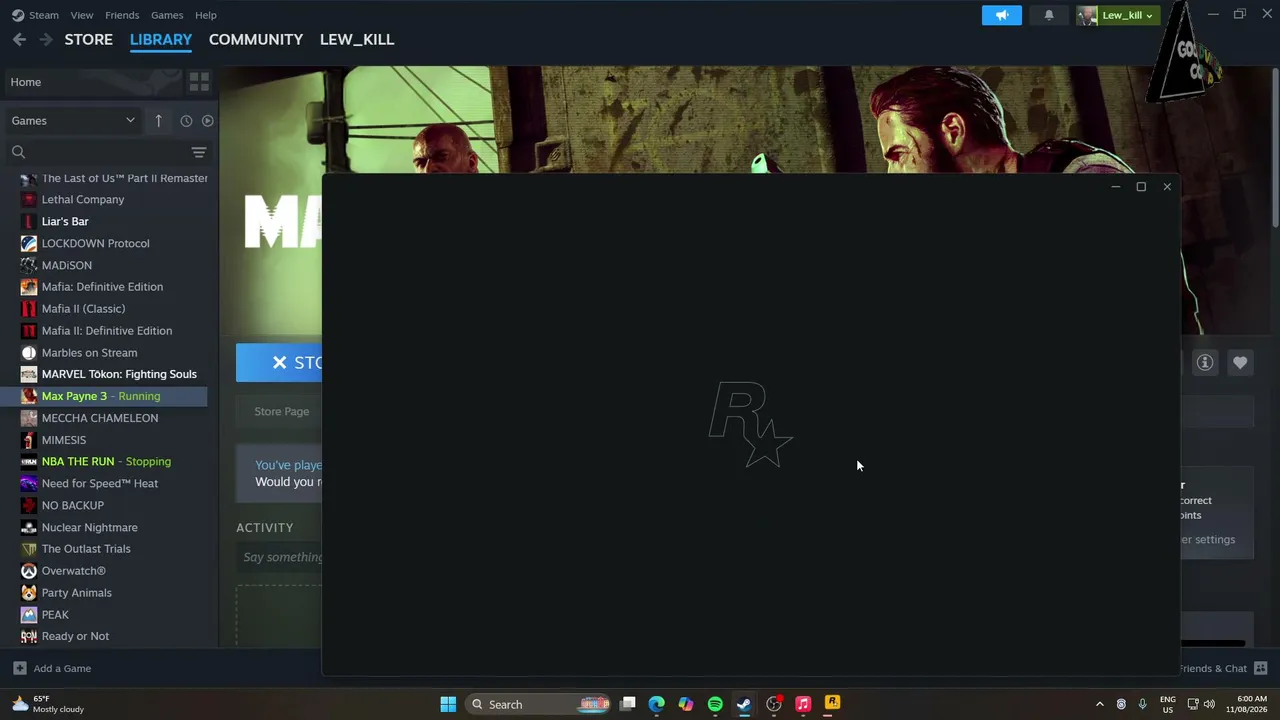
Task: Launch Microsoft Edge from the taskbar
Action: tap(656, 704)
